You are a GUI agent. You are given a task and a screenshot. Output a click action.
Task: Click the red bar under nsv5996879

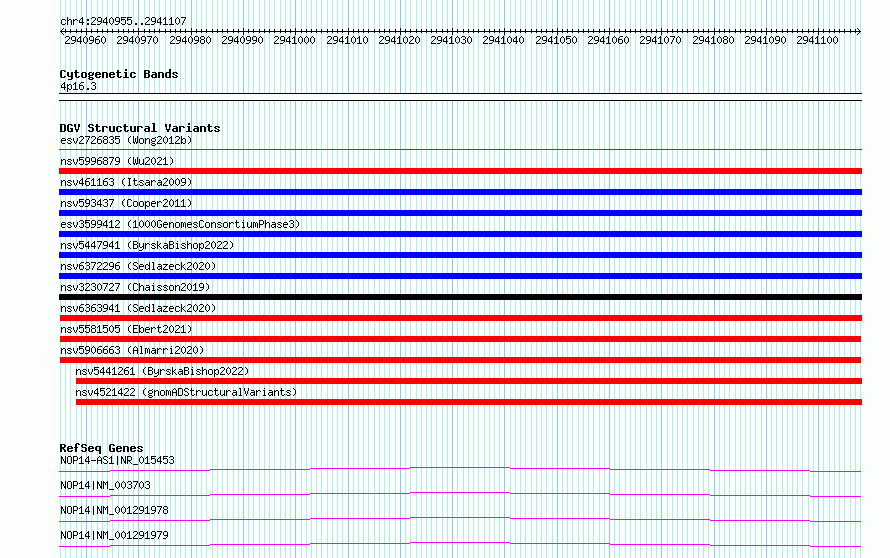[x=460, y=171]
